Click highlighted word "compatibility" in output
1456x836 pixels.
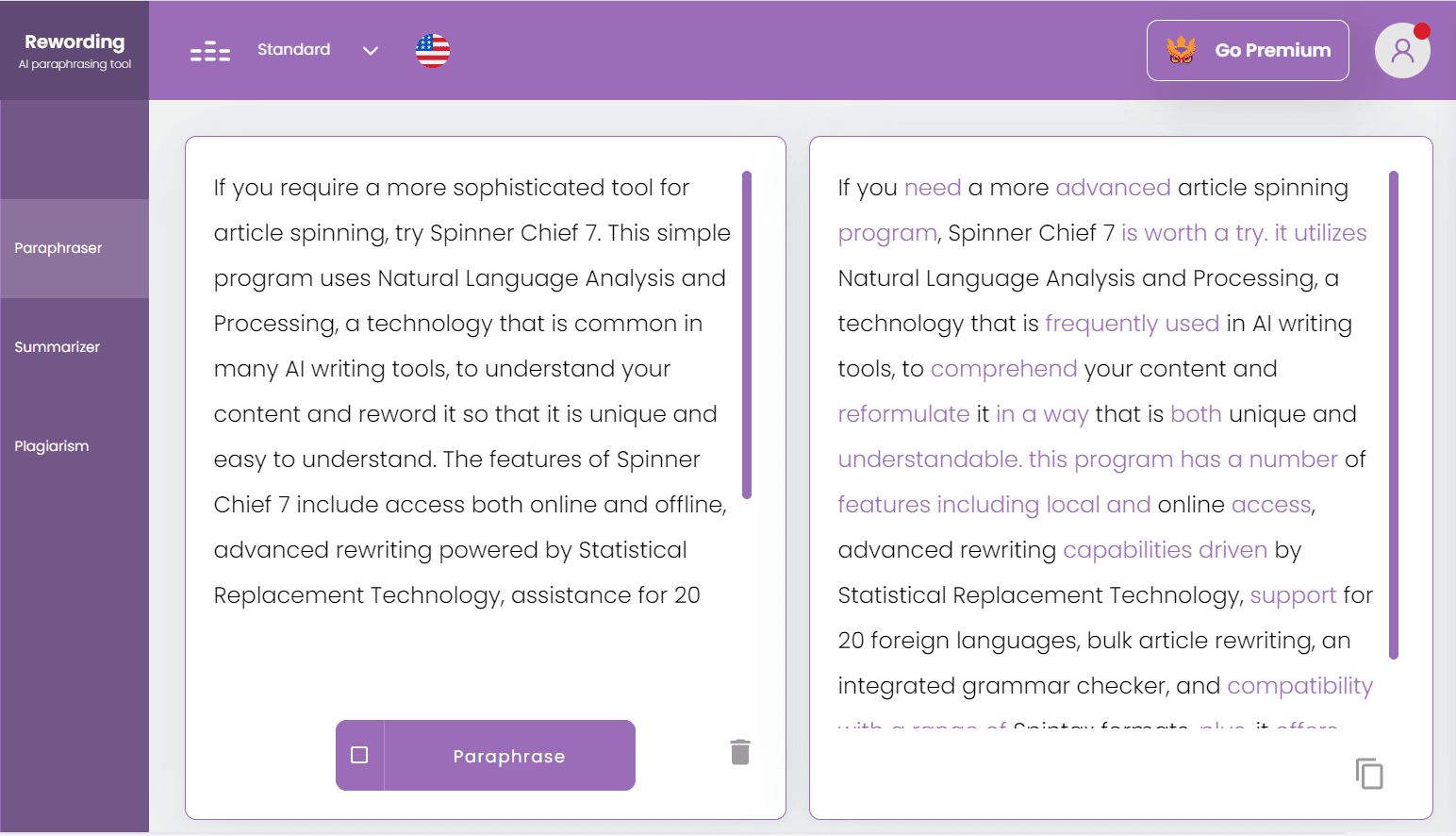point(1299,686)
